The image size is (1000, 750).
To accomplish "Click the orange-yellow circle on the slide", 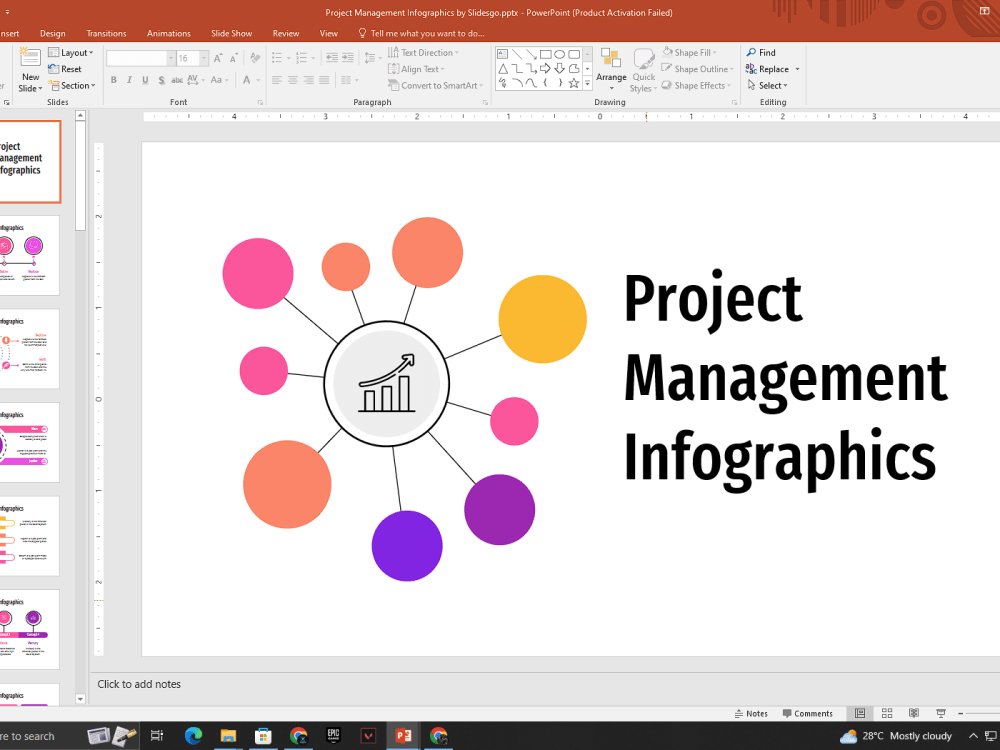I will pyautogui.click(x=542, y=319).
